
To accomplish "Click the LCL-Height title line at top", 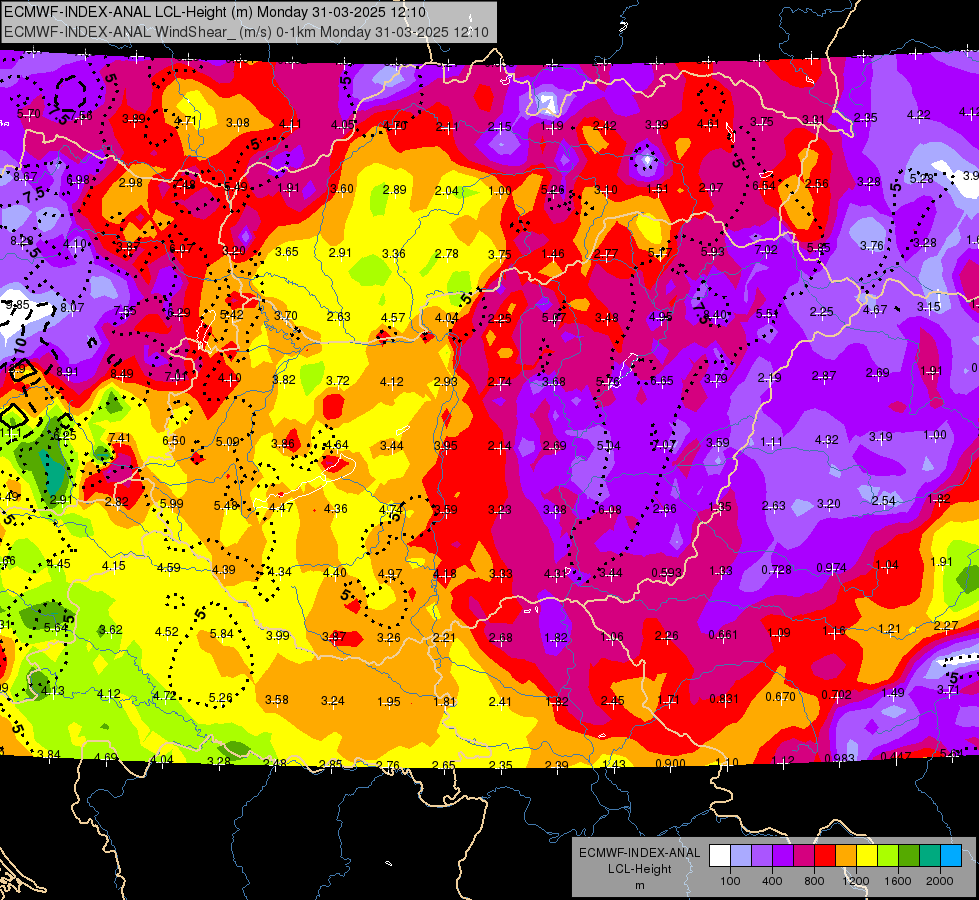I will [215, 12].
